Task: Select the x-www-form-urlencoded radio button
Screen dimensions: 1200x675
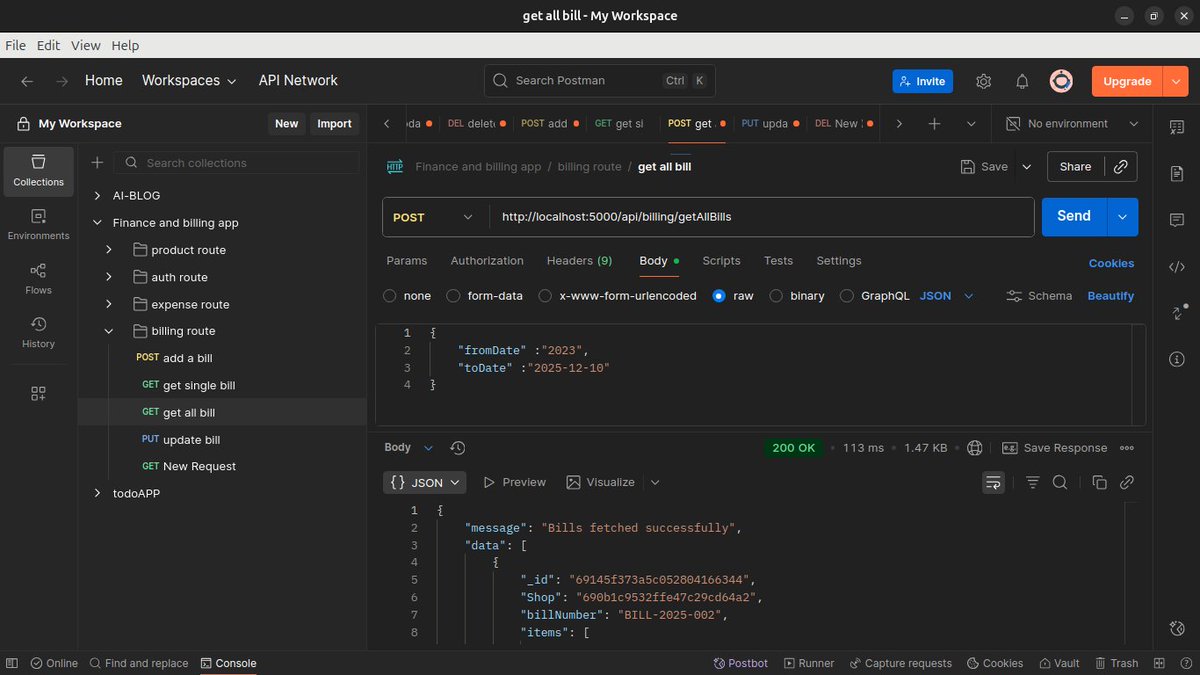Action: coord(545,296)
